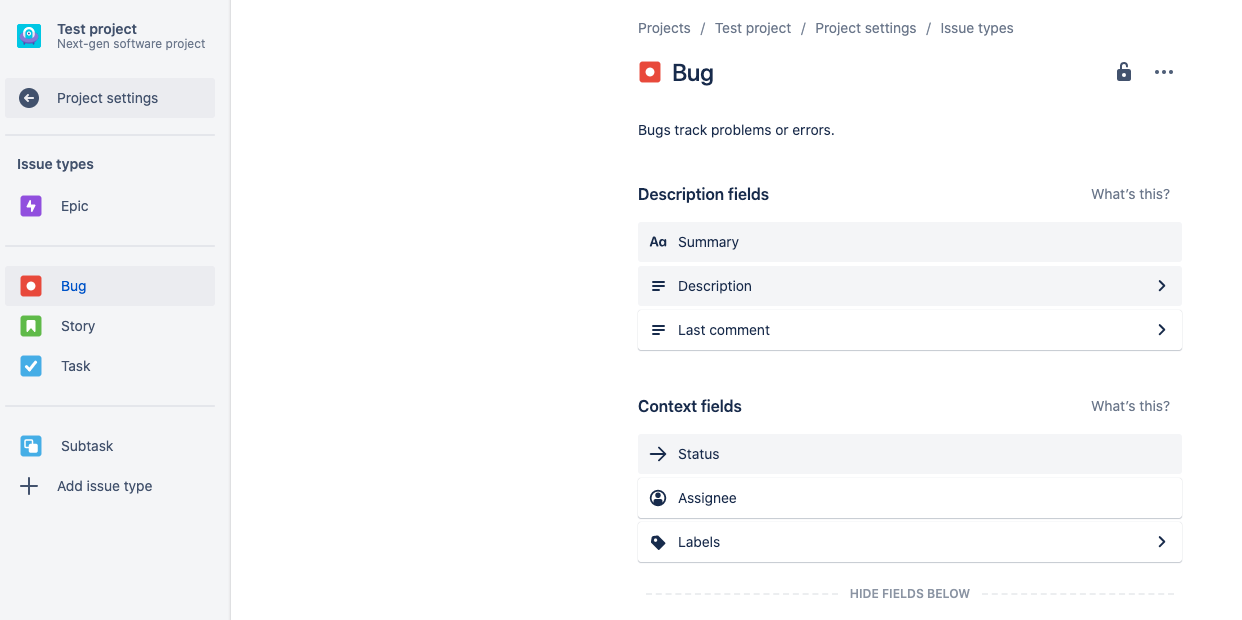Screen dimensions: 1242x620
Task: Select the Subtask icon in sidebar
Action: [30, 445]
